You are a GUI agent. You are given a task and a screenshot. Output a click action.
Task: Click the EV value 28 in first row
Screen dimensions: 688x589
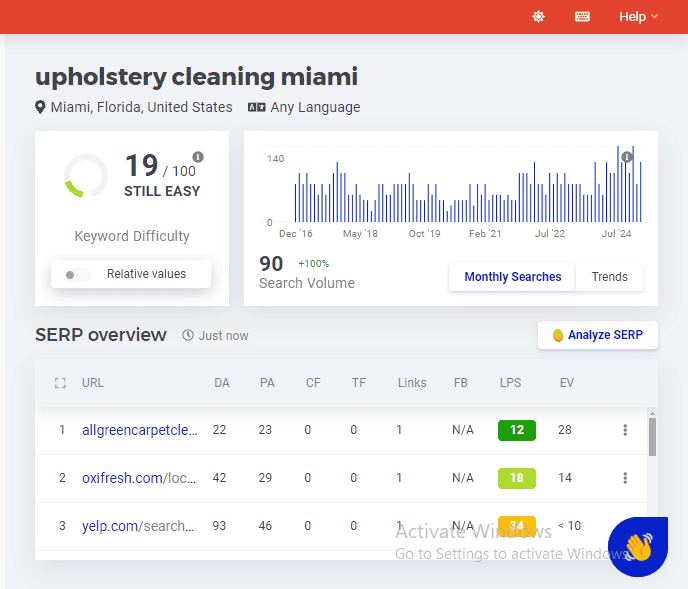[x=565, y=430]
